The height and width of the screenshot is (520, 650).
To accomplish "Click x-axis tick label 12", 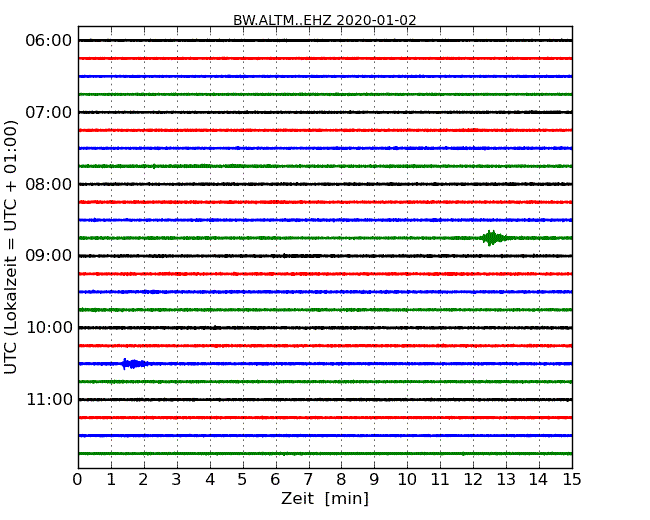I will tap(473, 480).
